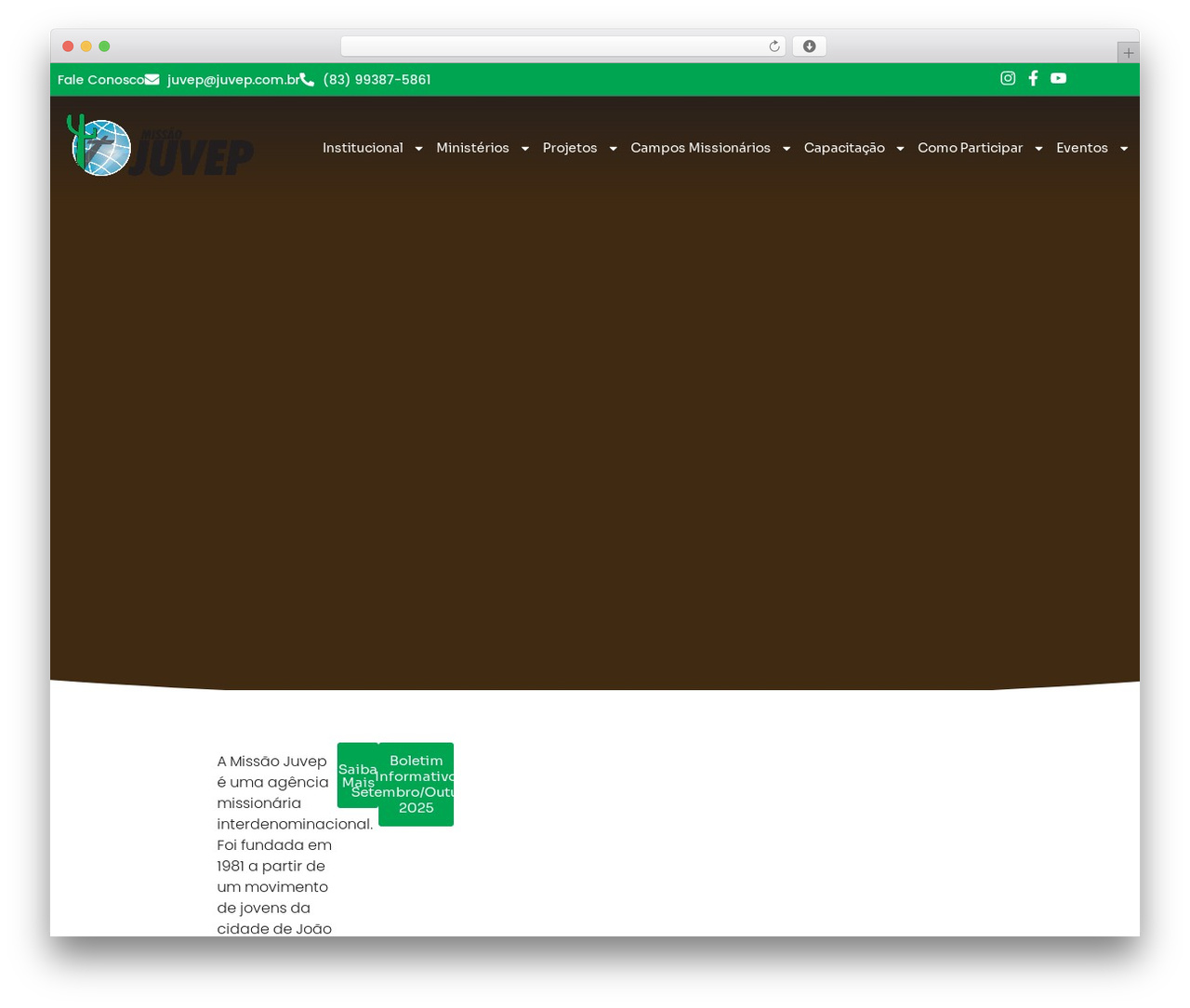Click the juvep@juvep.com.br email link

(232, 80)
